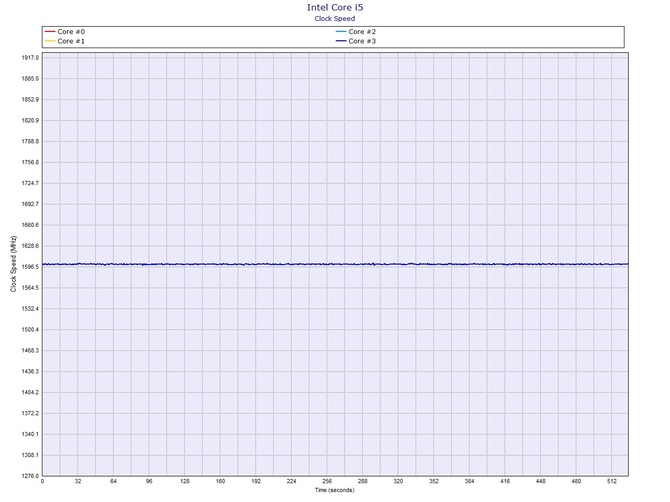Click the 1917.0 y-axis value
This screenshot has height=502, width=670.
click(30, 58)
